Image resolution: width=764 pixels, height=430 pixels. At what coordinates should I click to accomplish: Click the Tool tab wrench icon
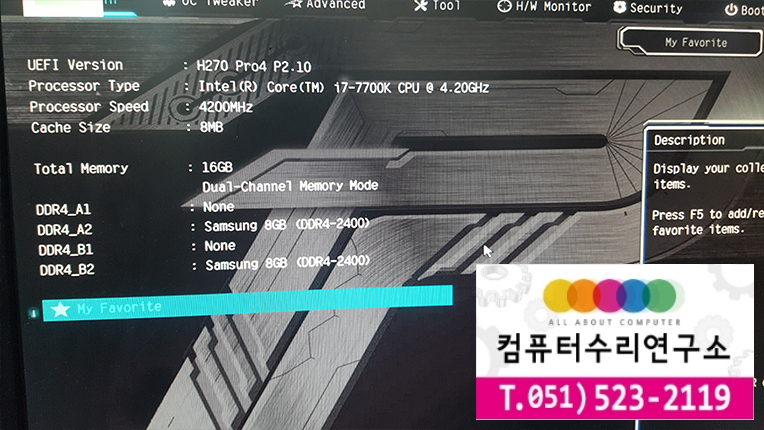pos(420,5)
